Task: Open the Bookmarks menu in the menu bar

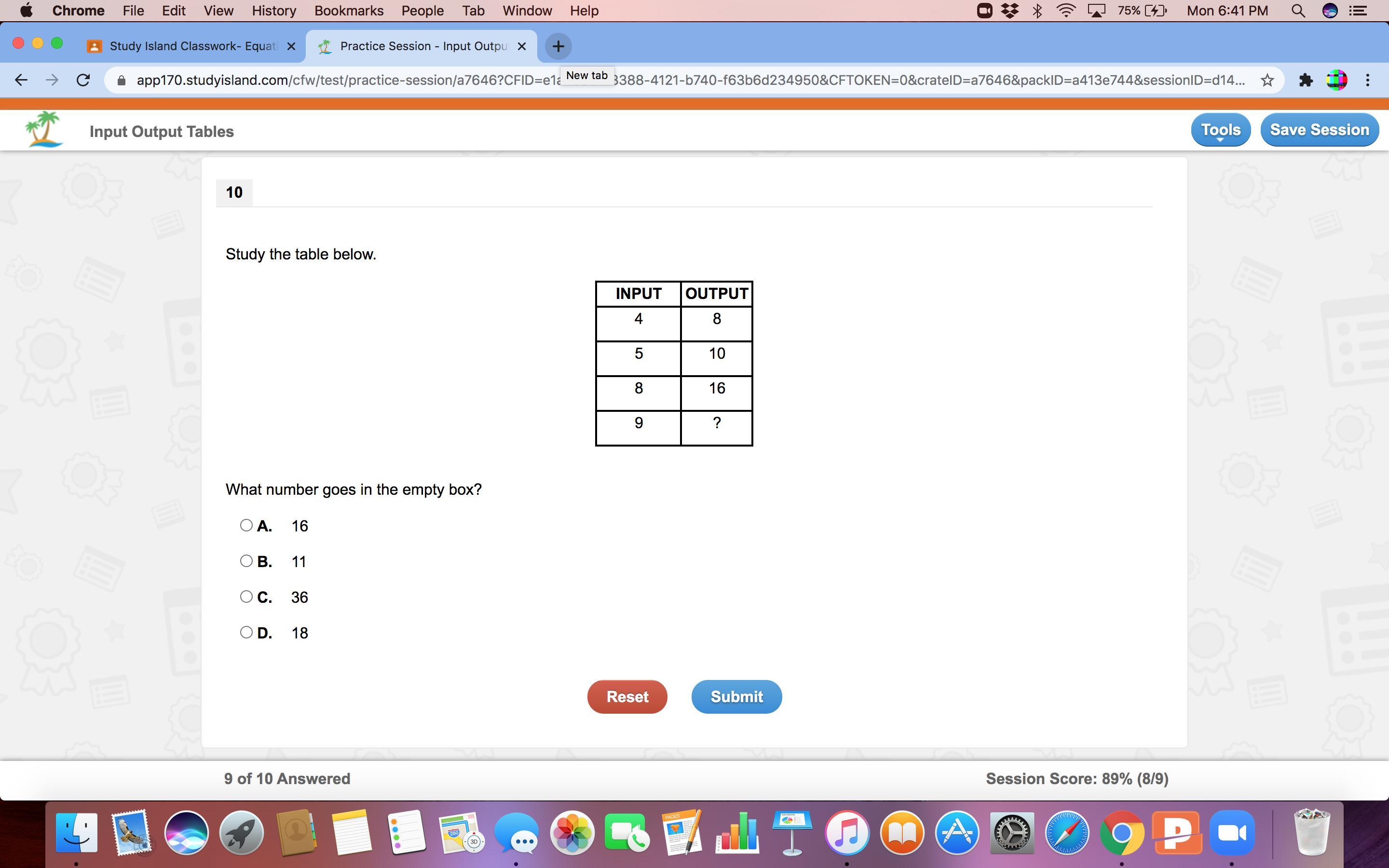Action: (x=348, y=11)
